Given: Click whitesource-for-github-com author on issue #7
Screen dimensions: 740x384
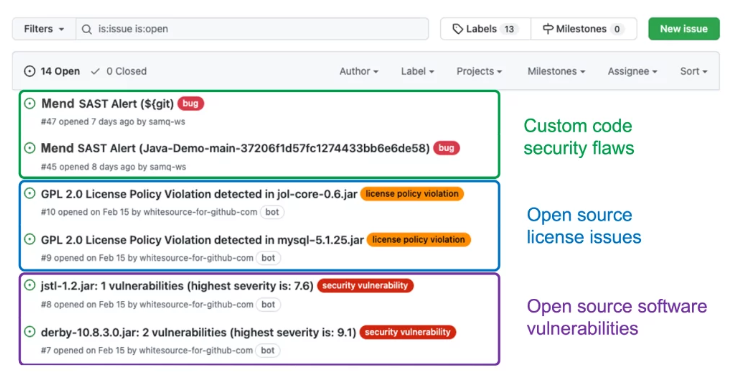Looking at the screenshot, I should pos(196,351).
